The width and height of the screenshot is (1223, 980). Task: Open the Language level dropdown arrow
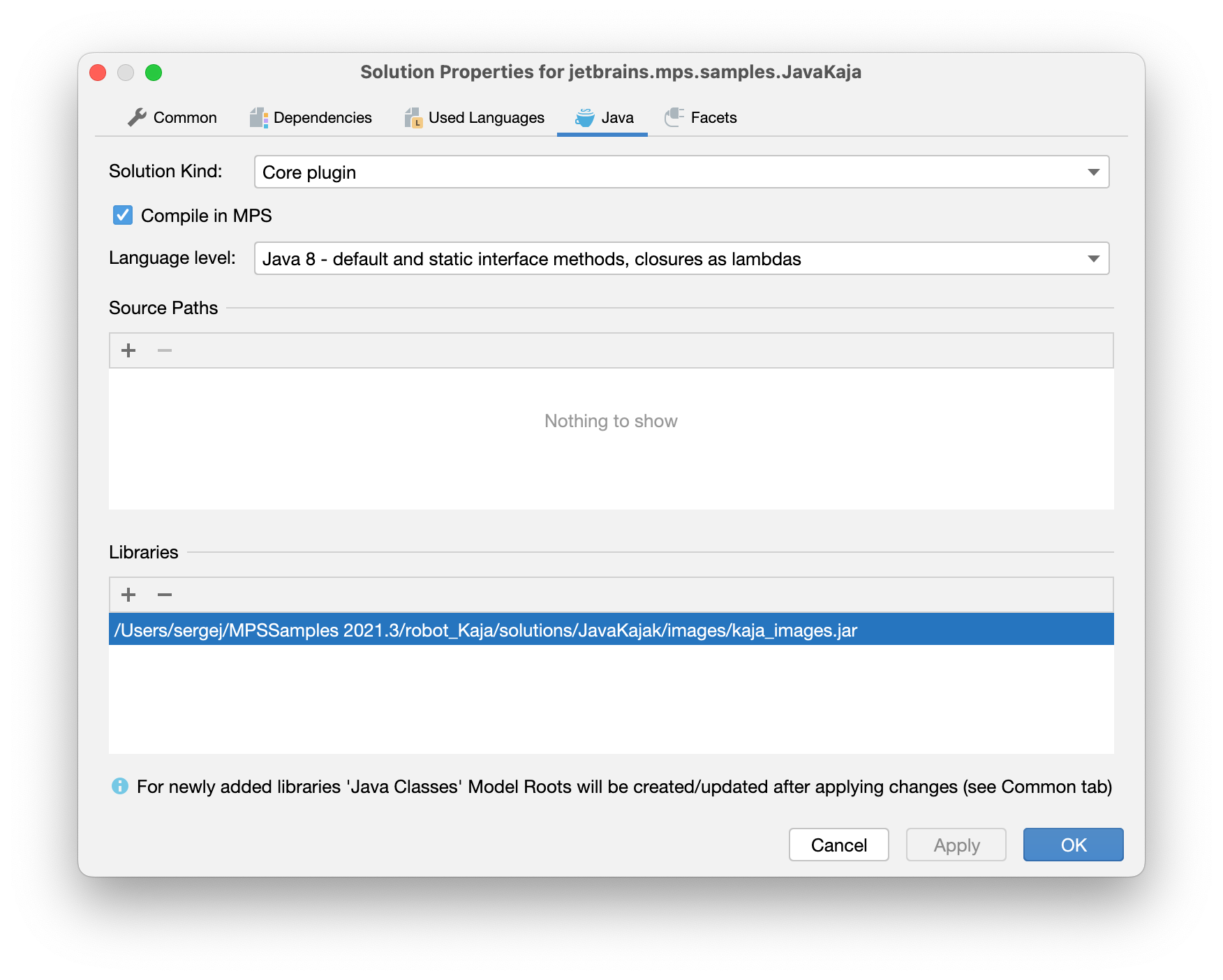1093,259
